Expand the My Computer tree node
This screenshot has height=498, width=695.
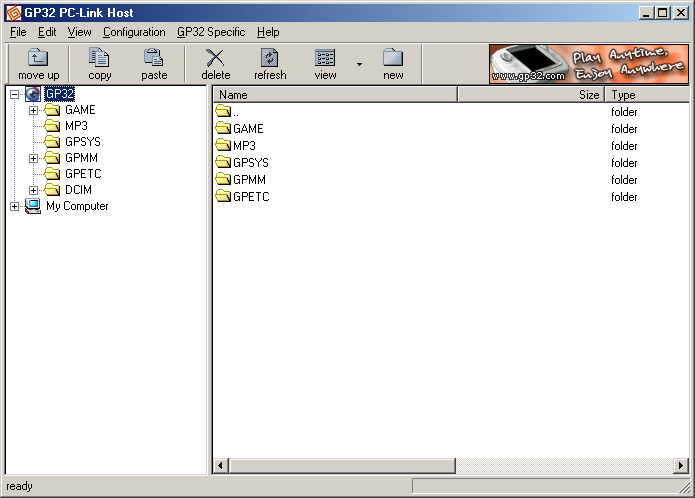[14, 206]
